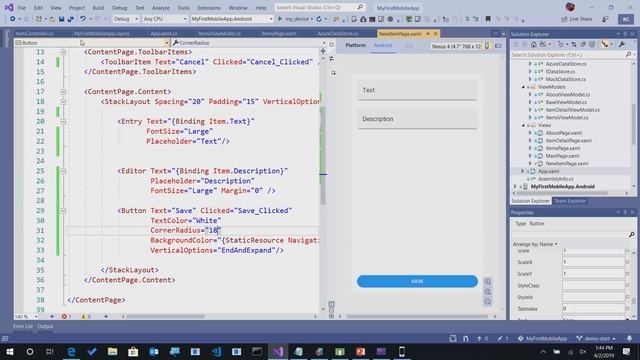Click Collapse All icon in Solution Explorer
This screenshot has width=640, height=360.
583,44
